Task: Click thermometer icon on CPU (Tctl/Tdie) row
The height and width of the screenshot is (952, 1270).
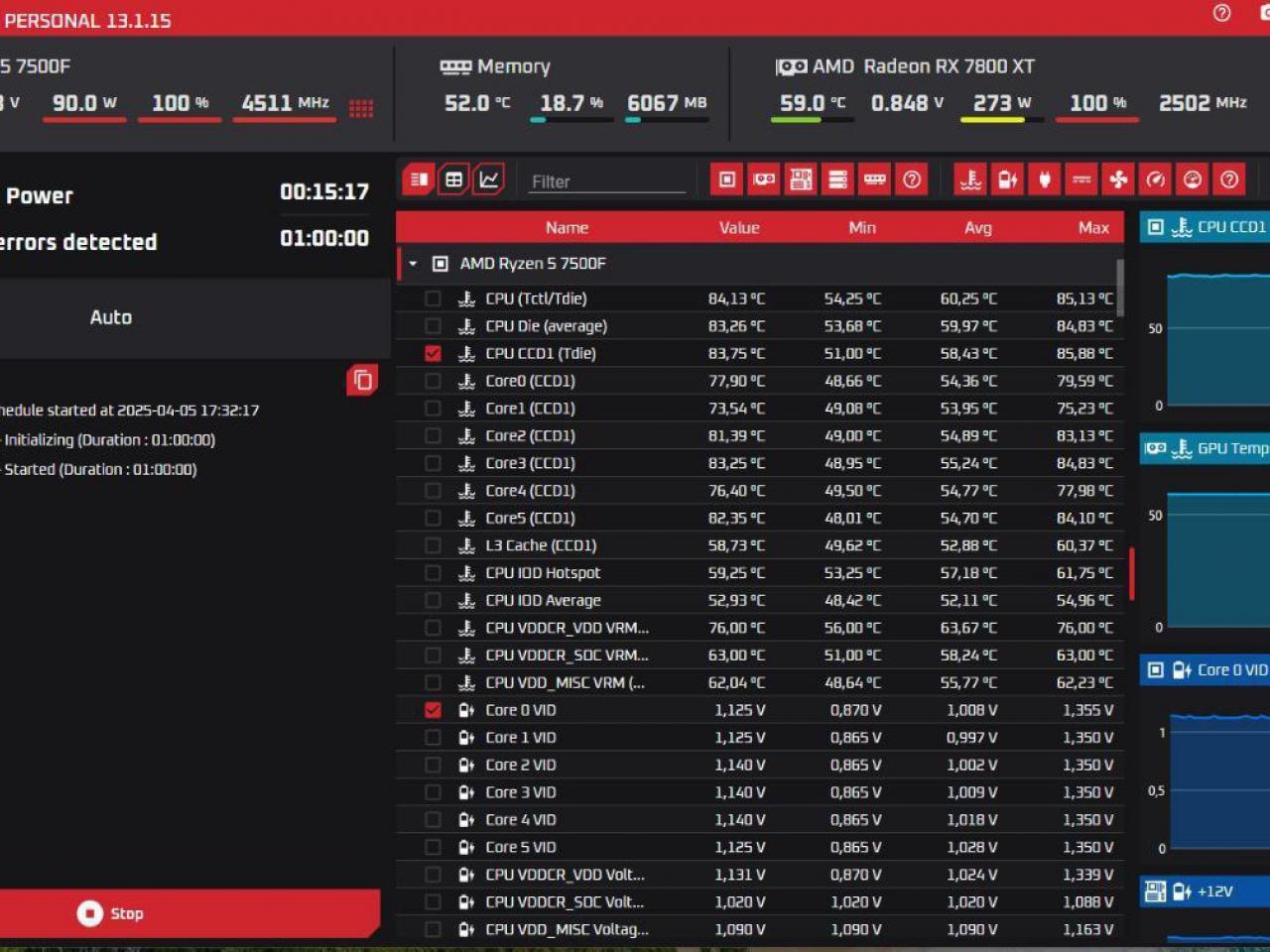Action: point(466,298)
